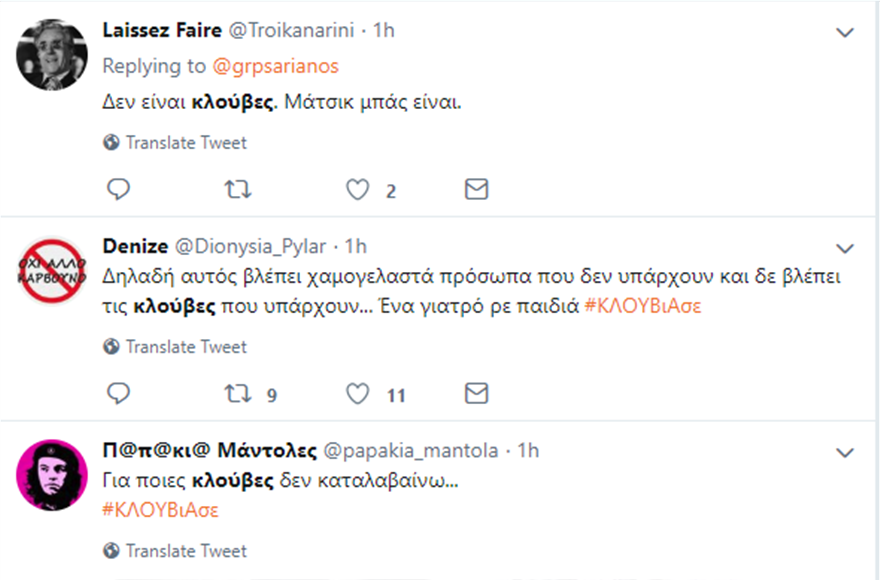The image size is (880, 580).
Task: Retweet Laissez Faire's tweet
Action: point(238,189)
